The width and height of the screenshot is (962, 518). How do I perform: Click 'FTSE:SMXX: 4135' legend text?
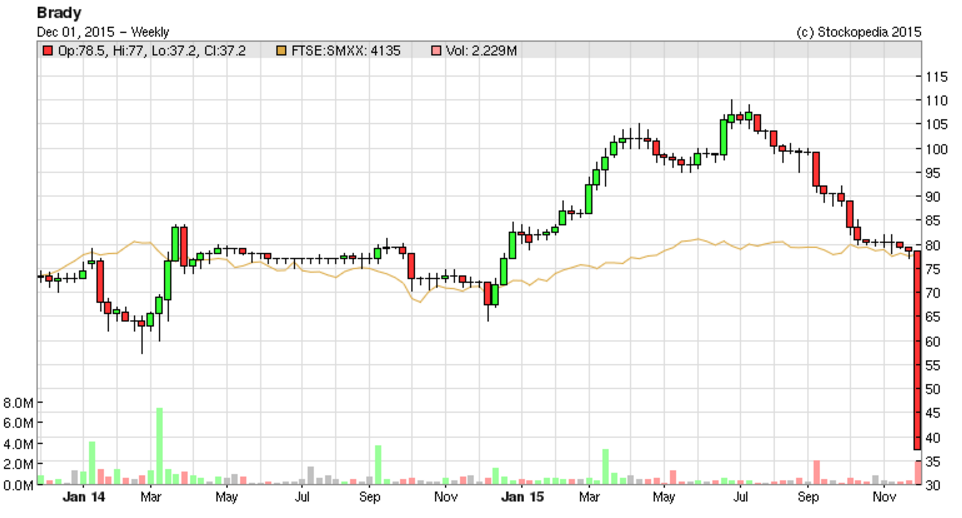pyautogui.click(x=345, y=51)
